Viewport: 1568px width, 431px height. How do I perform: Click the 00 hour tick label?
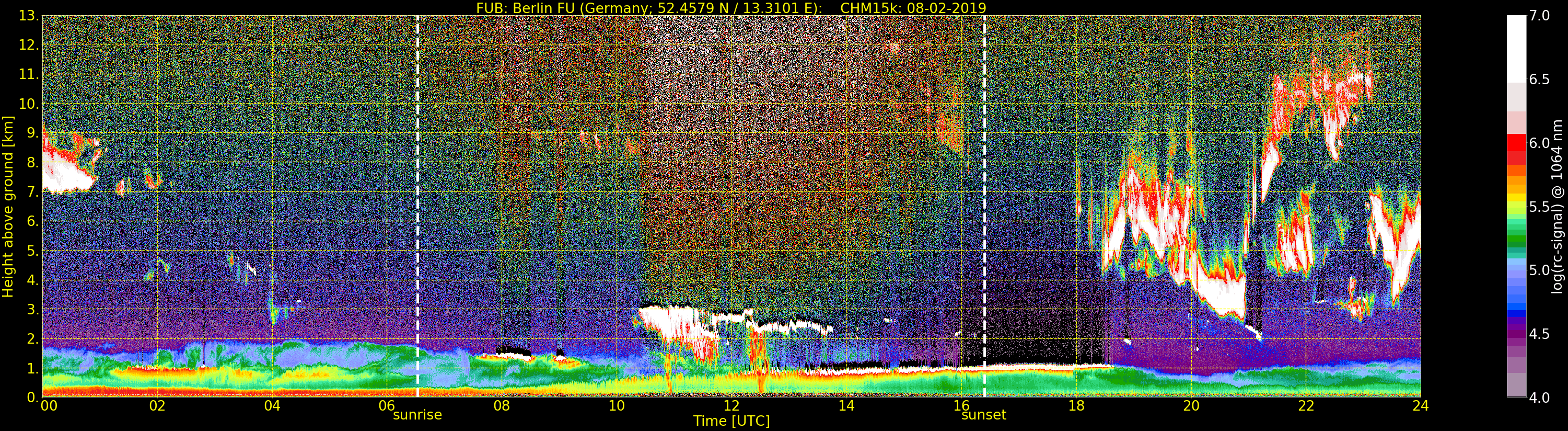point(49,405)
